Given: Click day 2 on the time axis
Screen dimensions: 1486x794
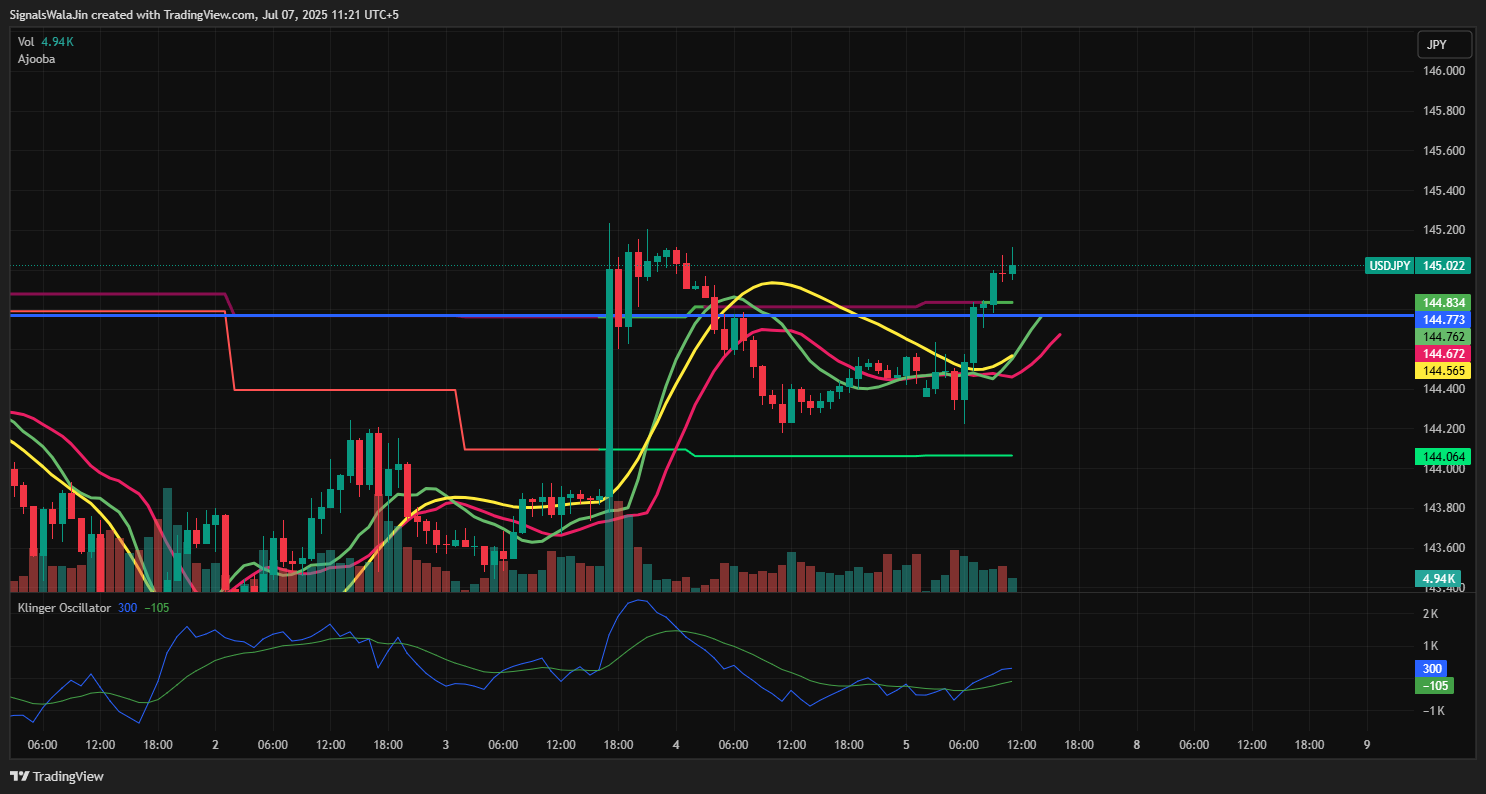Looking at the screenshot, I should (x=216, y=745).
